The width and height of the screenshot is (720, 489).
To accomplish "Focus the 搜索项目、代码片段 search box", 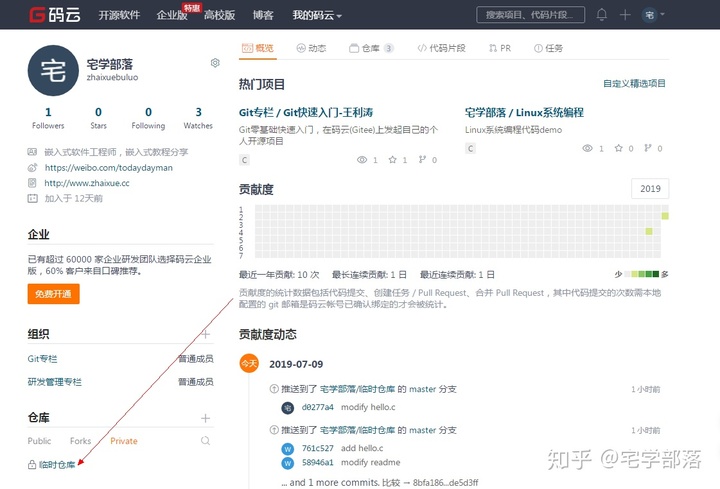I will [530, 15].
